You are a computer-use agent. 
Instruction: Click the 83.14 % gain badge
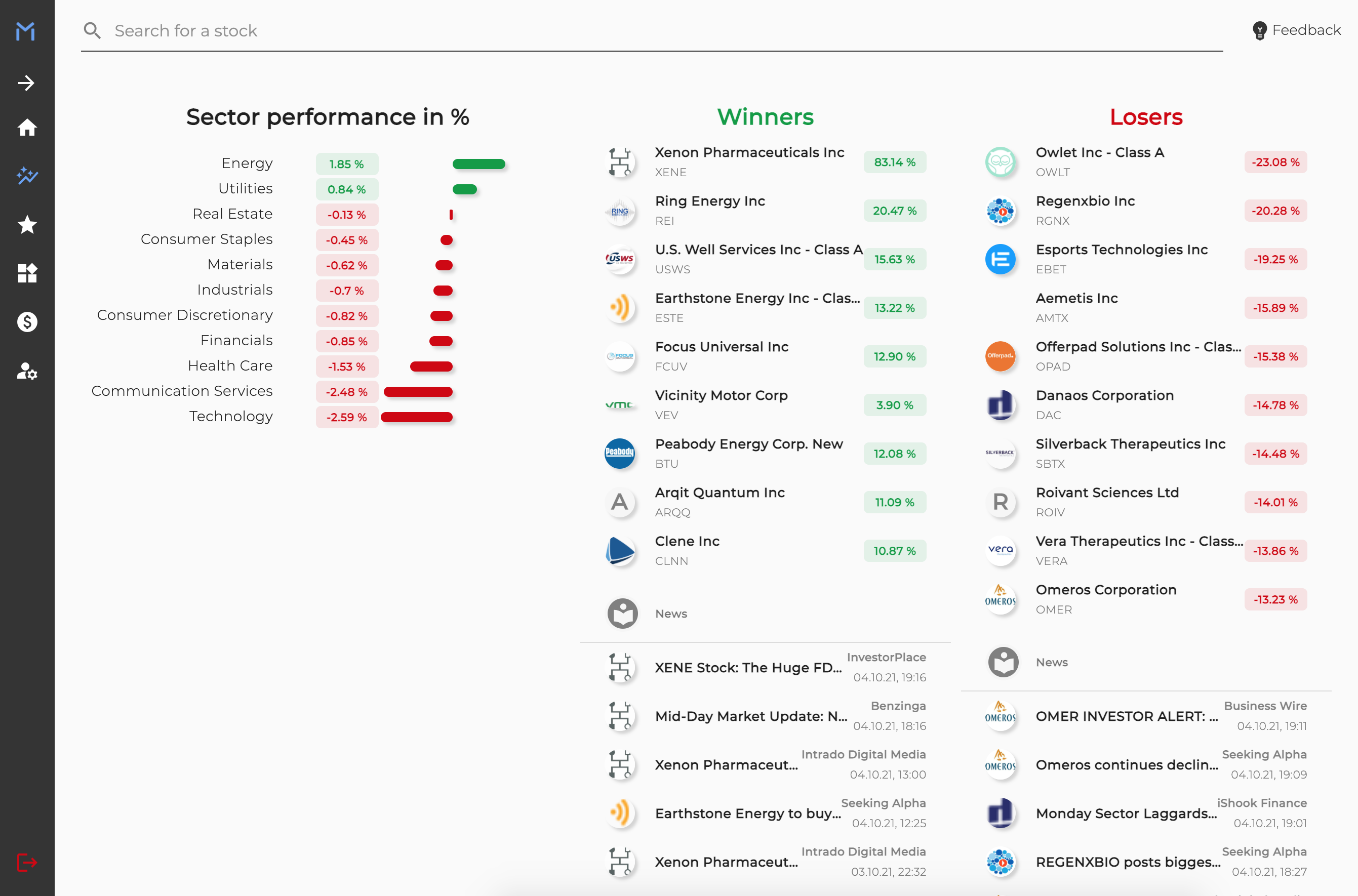tap(895, 162)
